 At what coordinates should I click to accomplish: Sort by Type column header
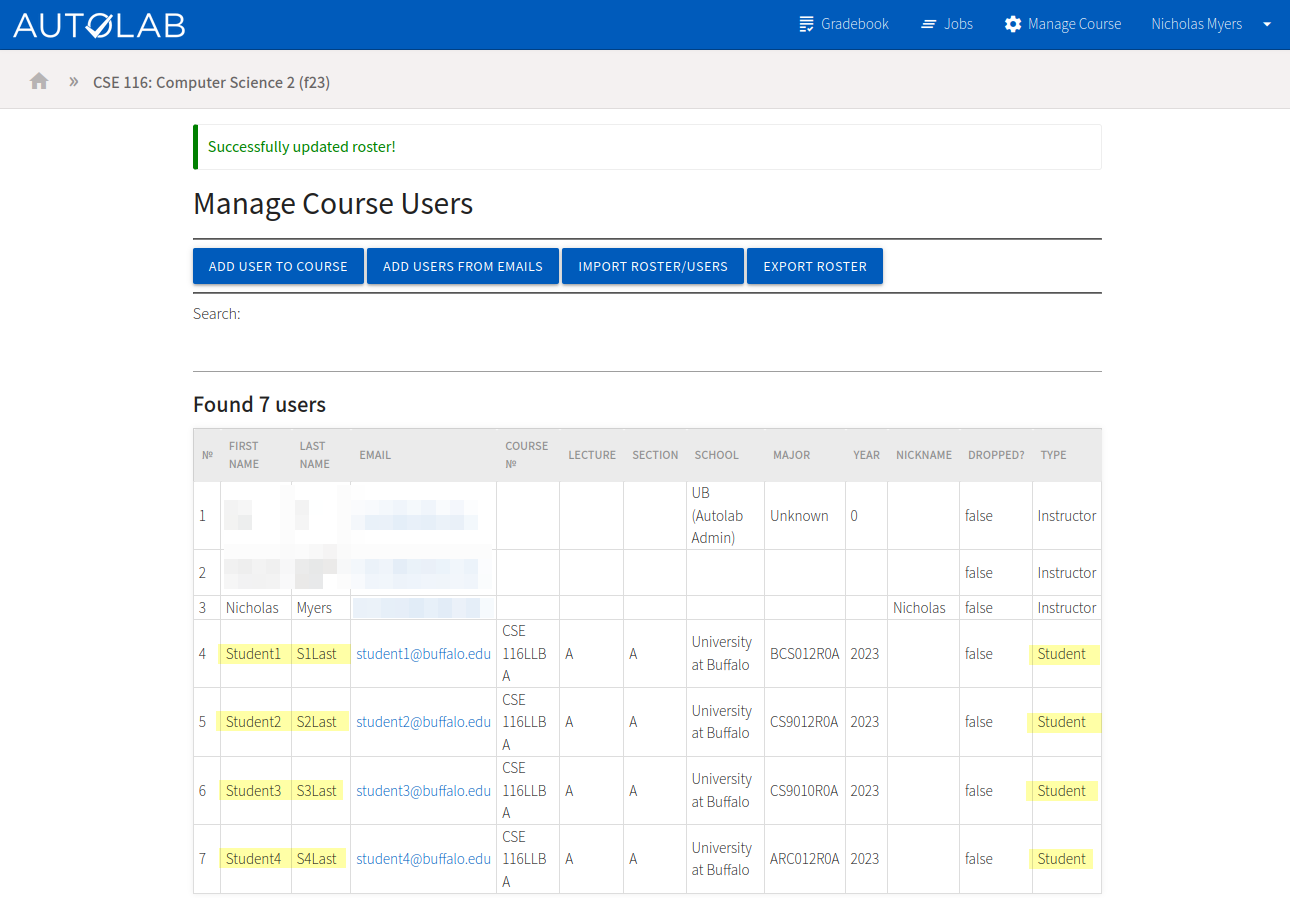point(1067,455)
